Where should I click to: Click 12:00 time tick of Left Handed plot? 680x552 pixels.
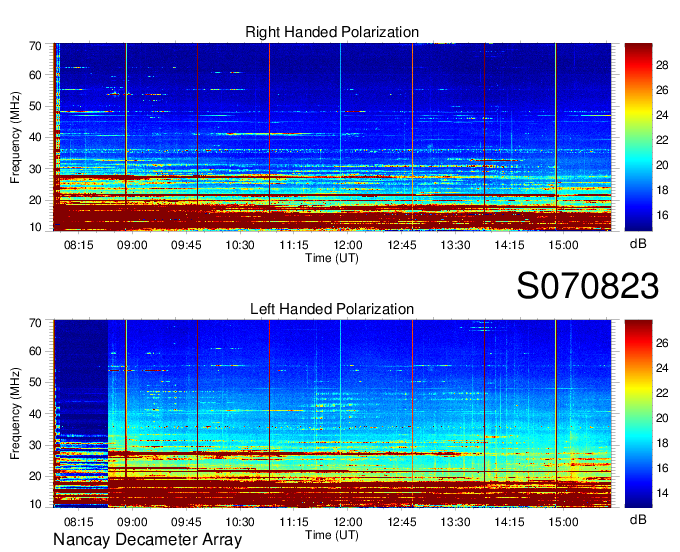tap(348, 522)
